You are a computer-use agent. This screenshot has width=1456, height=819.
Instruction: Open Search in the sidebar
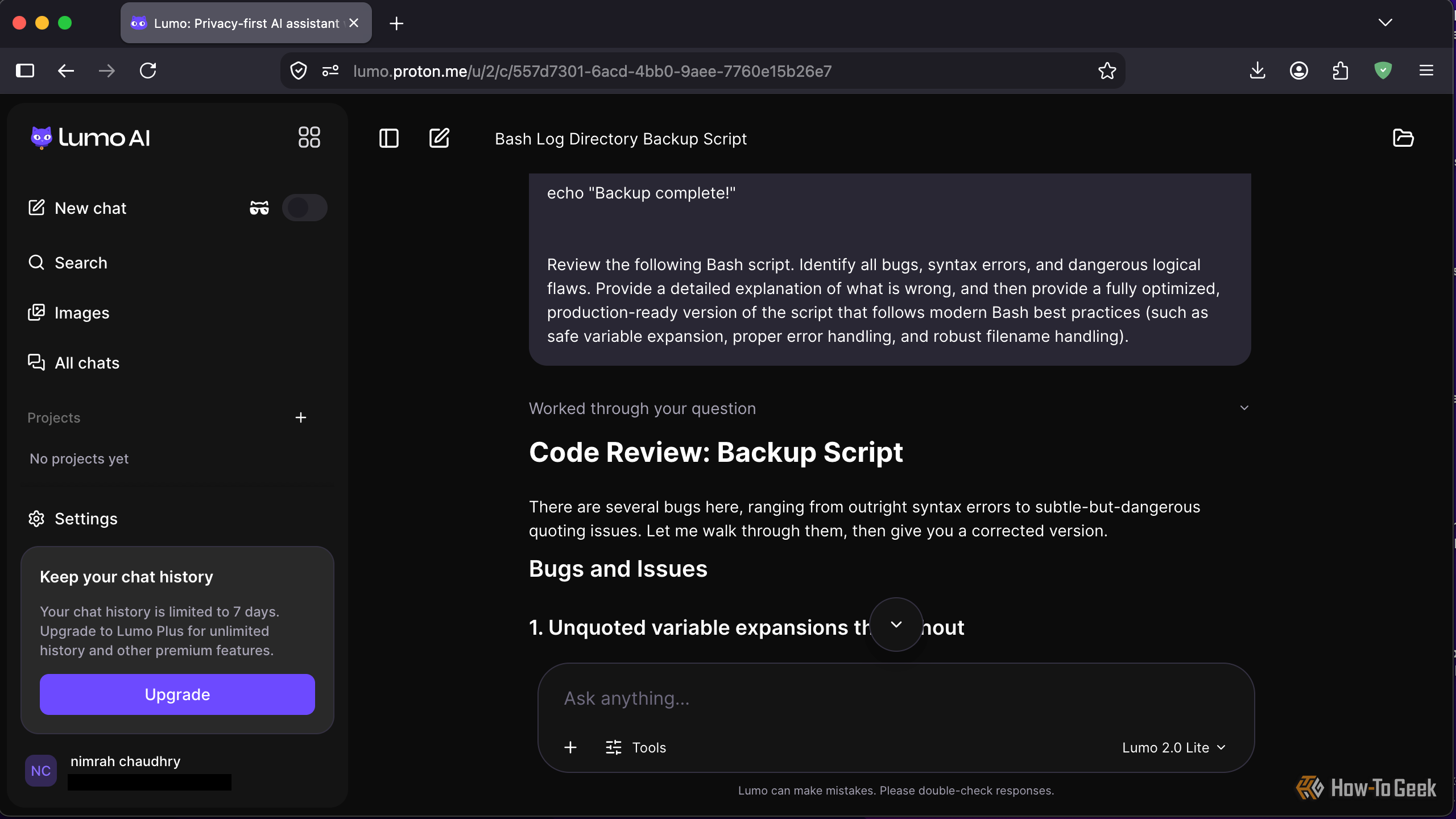coord(68,263)
